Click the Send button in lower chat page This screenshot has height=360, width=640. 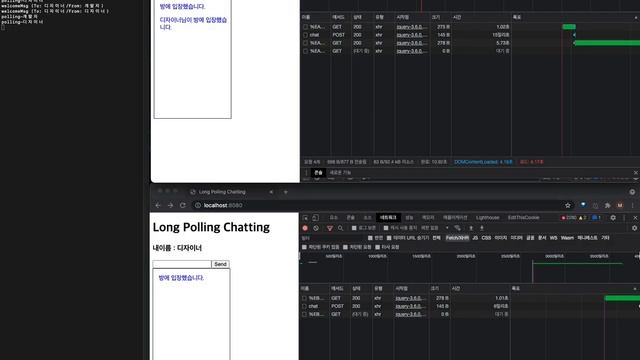coord(220,264)
